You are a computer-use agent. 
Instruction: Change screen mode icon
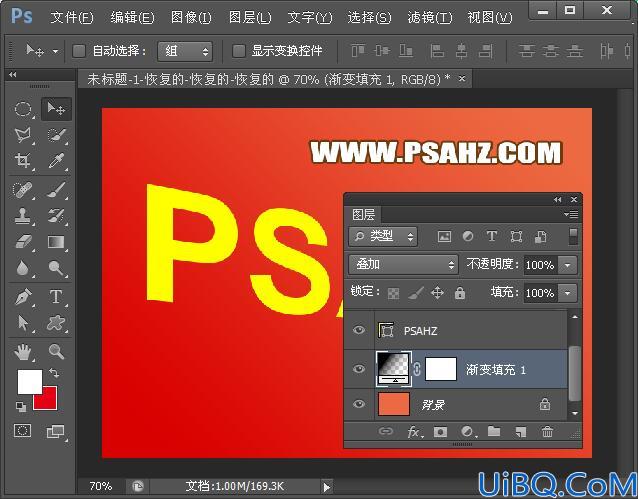(x=56, y=431)
